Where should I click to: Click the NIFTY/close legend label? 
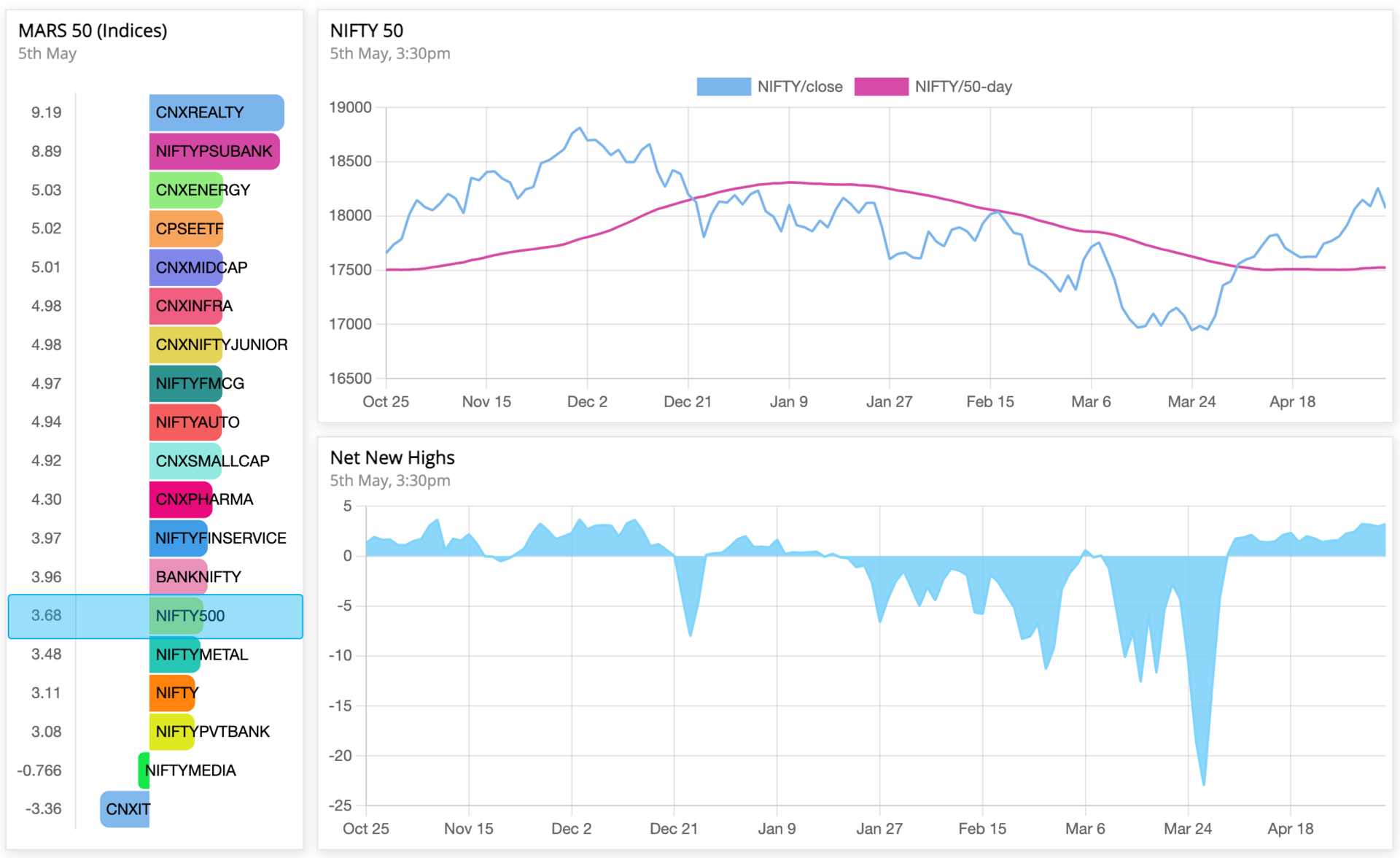tap(800, 87)
